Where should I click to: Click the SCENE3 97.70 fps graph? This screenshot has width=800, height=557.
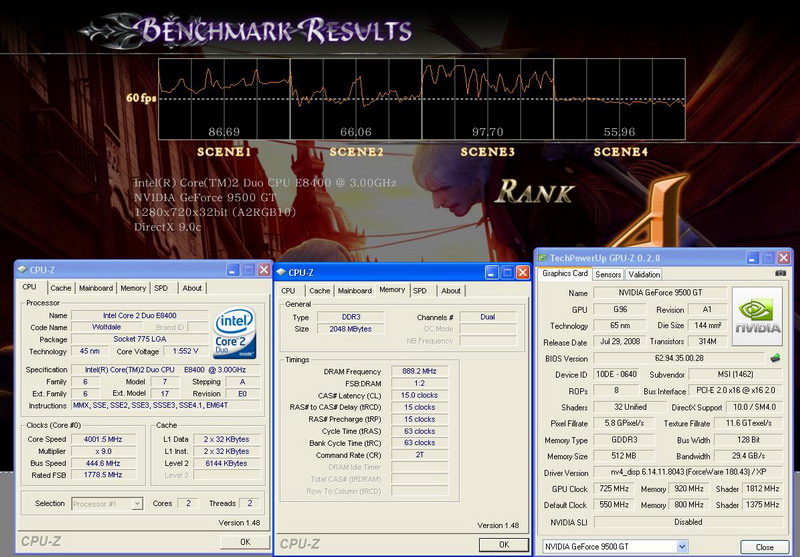point(487,99)
